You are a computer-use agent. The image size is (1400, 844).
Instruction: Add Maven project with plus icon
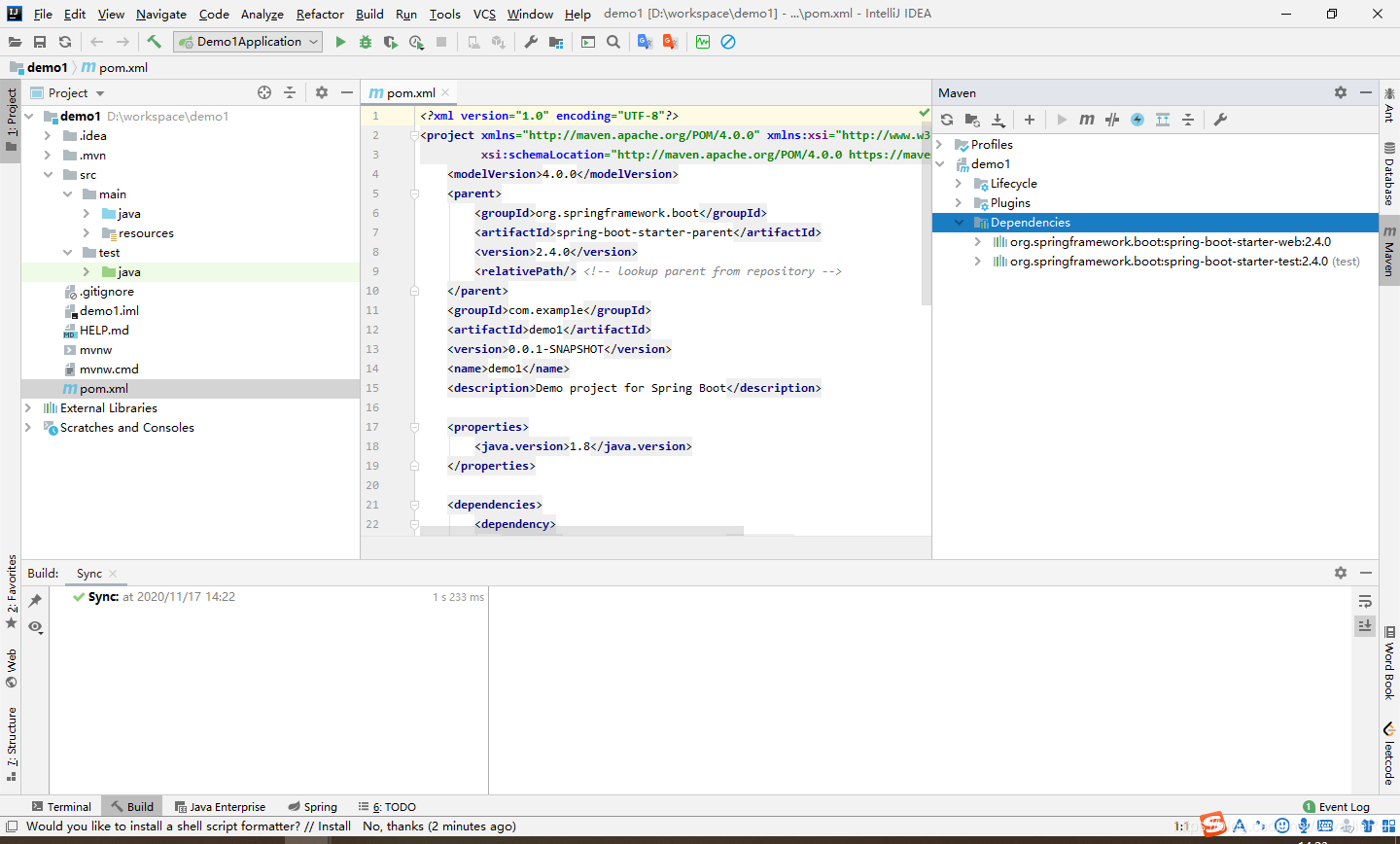point(1030,120)
